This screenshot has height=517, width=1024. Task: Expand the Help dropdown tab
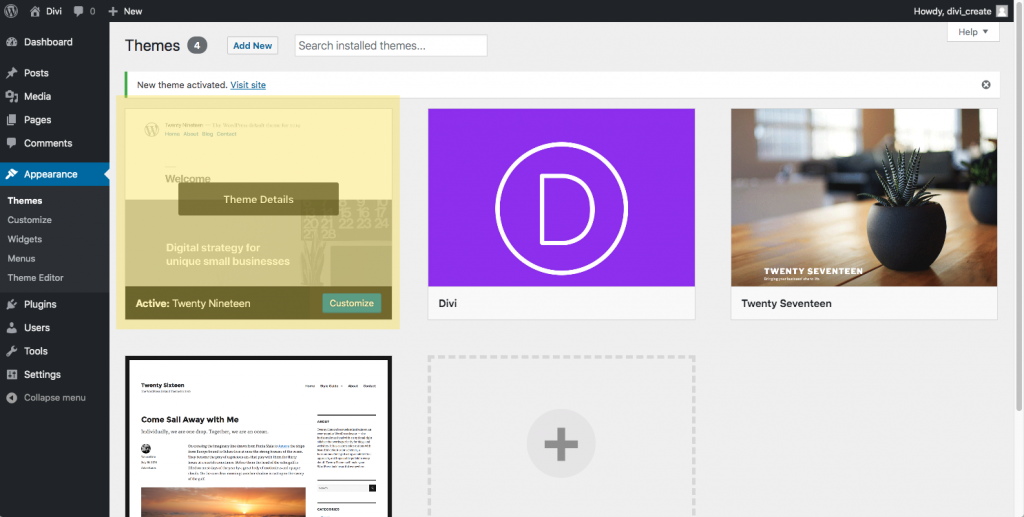[x=973, y=31]
